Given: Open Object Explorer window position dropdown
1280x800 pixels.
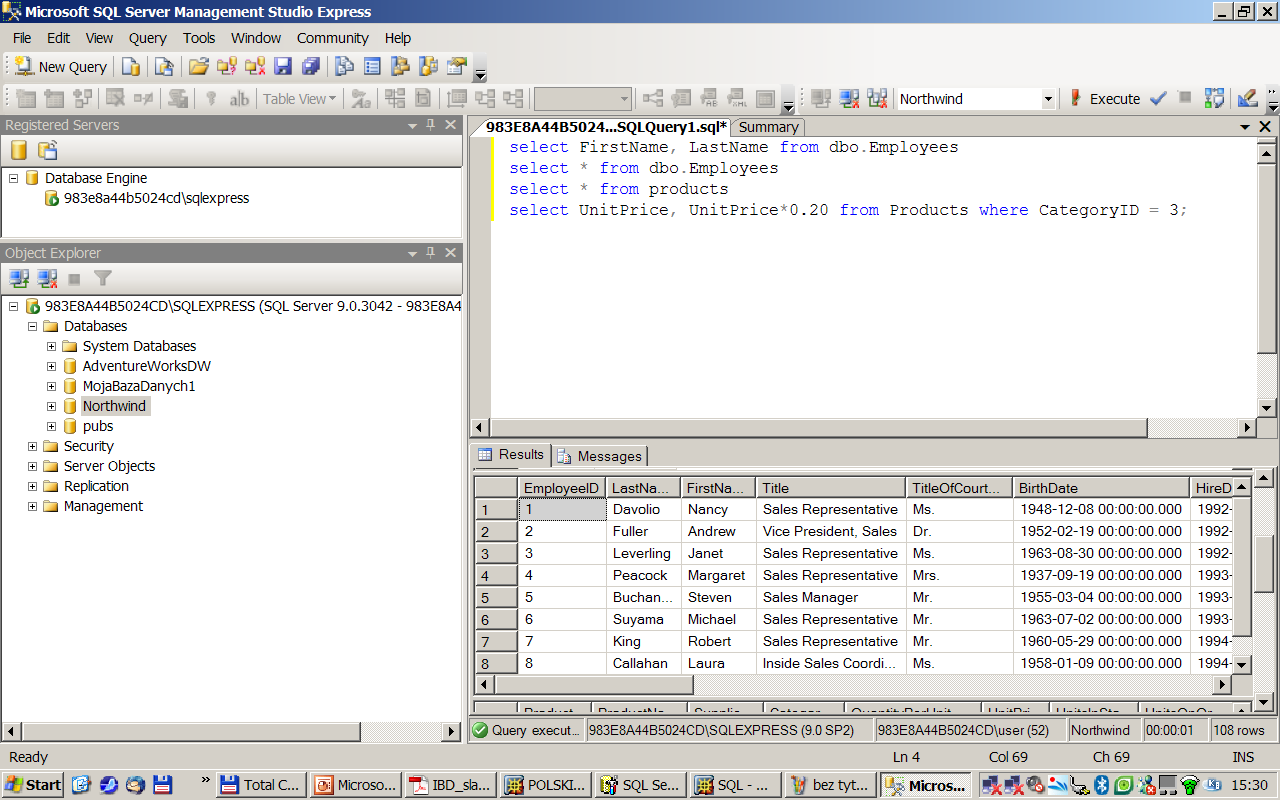Looking at the screenshot, I should (413, 253).
